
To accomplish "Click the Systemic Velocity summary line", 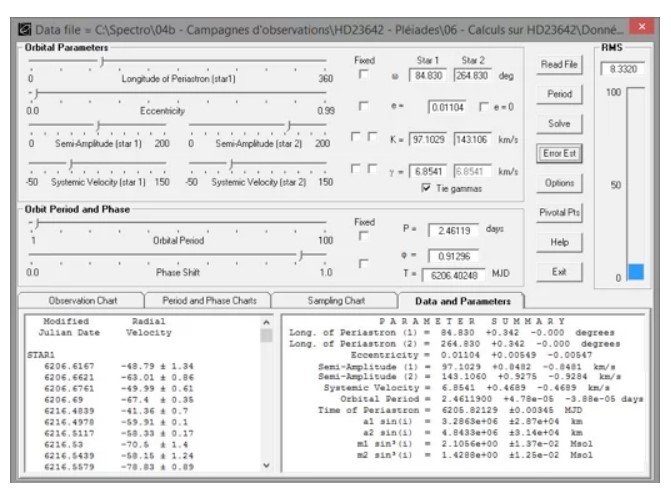I will pyautogui.click(x=466, y=387).
